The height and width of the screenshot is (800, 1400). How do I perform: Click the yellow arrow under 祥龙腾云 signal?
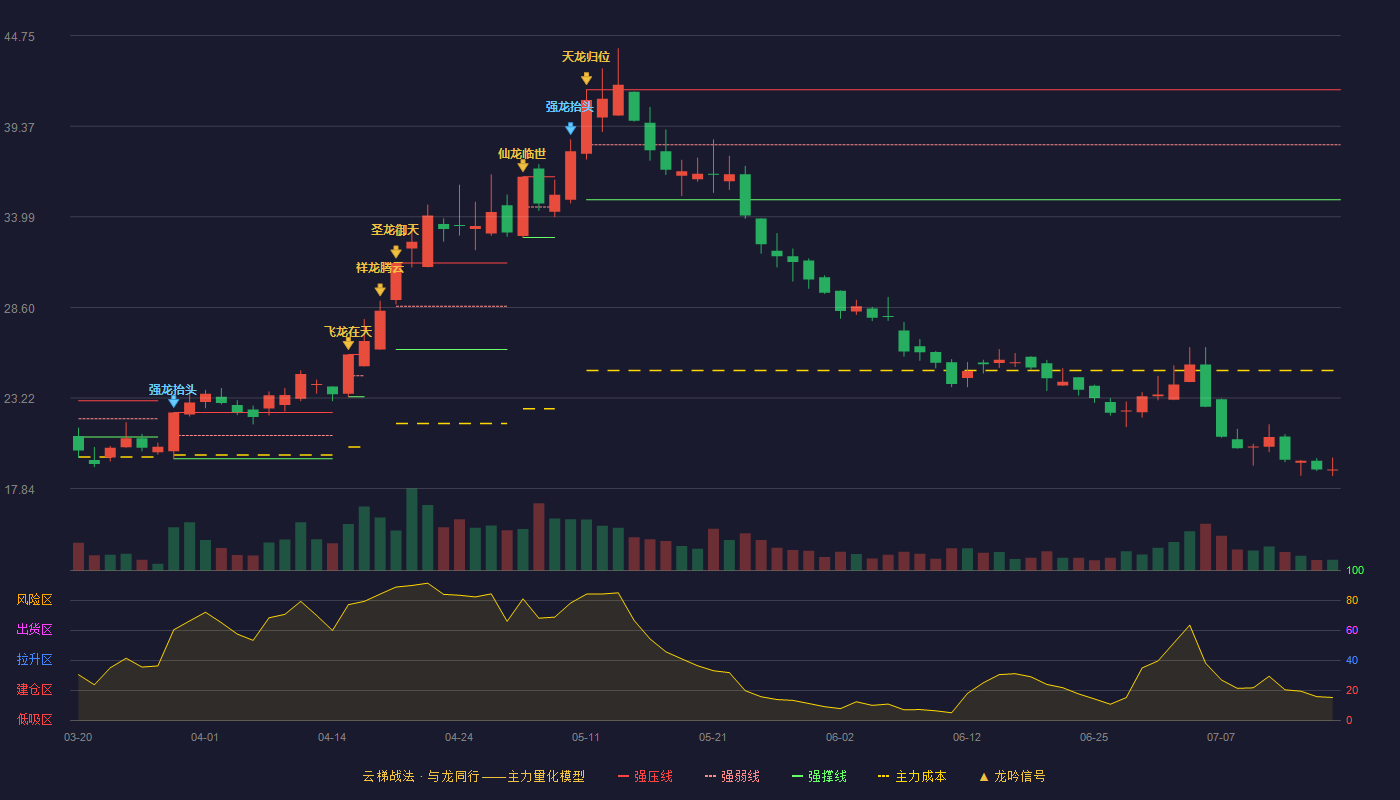[x=380, y=290]
